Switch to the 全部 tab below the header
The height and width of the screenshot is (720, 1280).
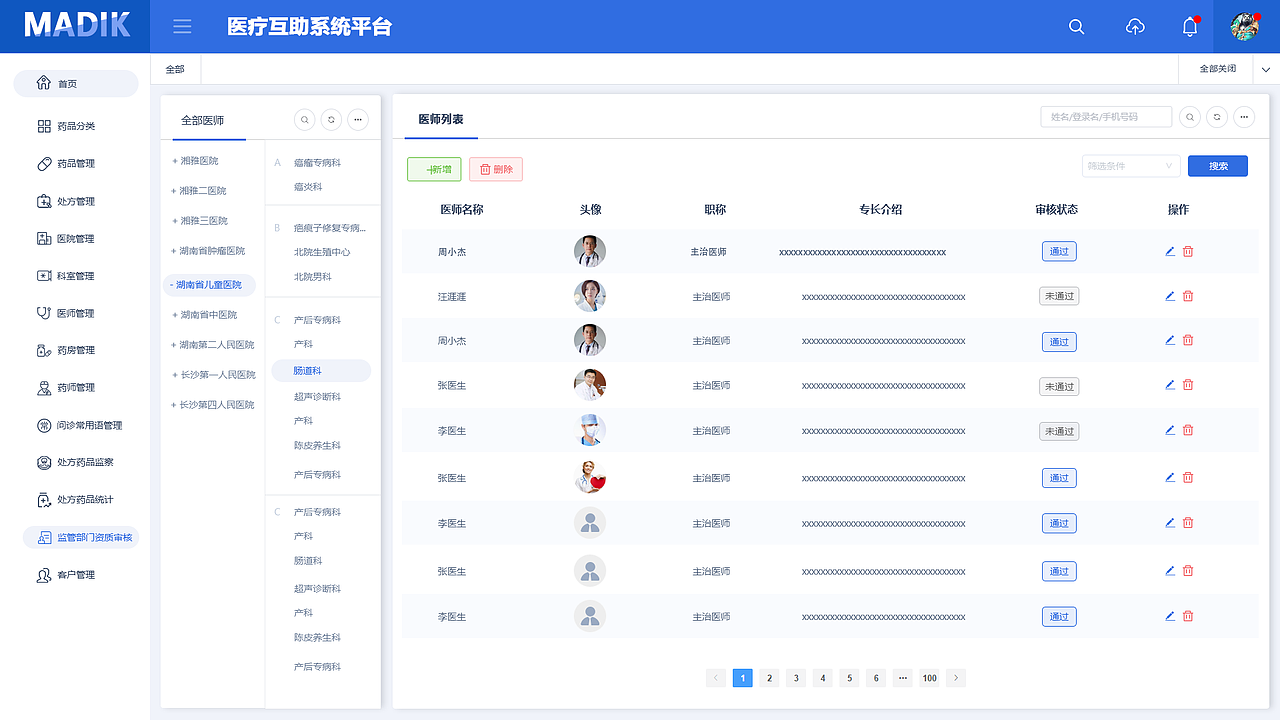(175, 68)
